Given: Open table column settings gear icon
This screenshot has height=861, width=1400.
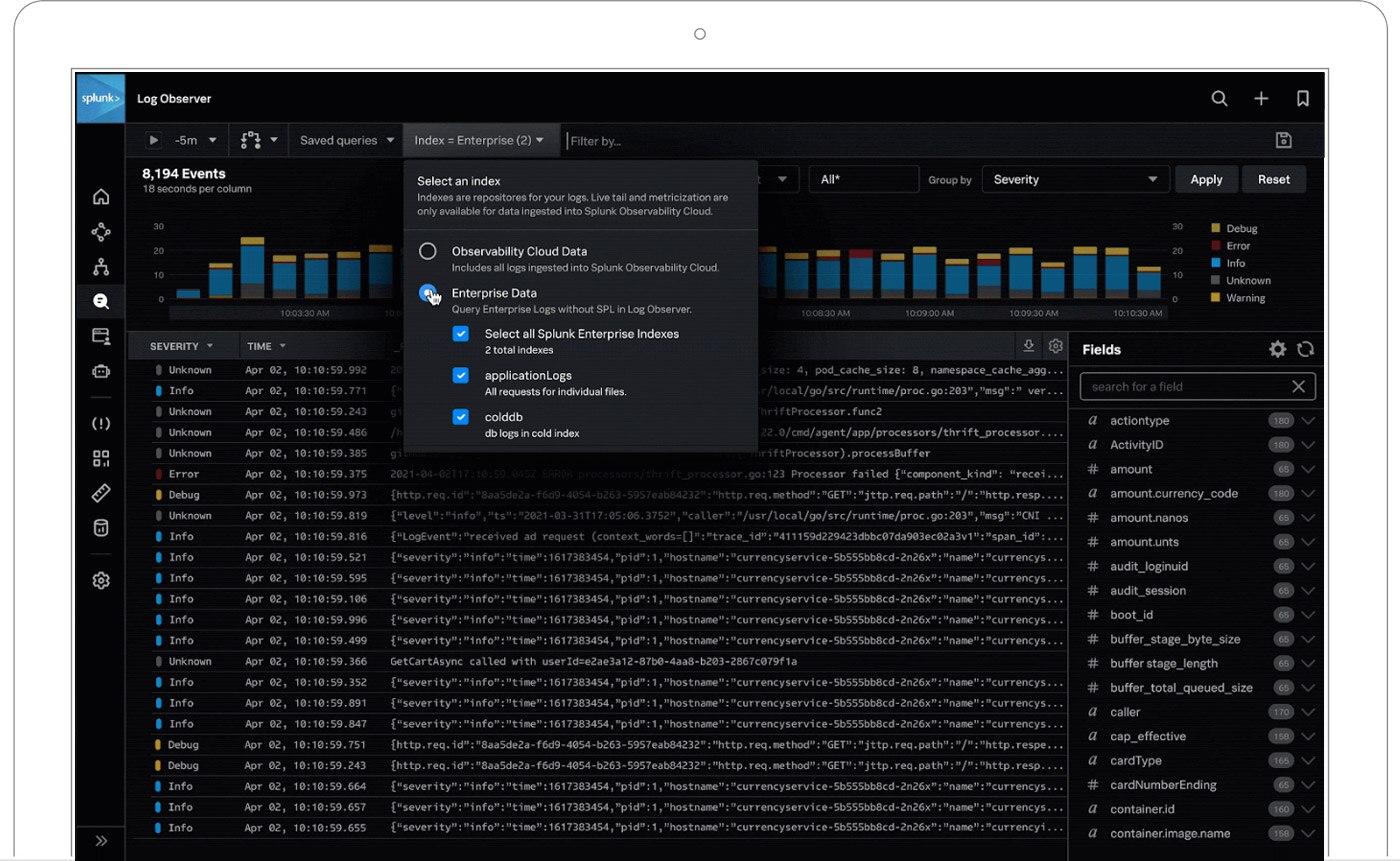Looking at the screenshot, I should 1056,345.
